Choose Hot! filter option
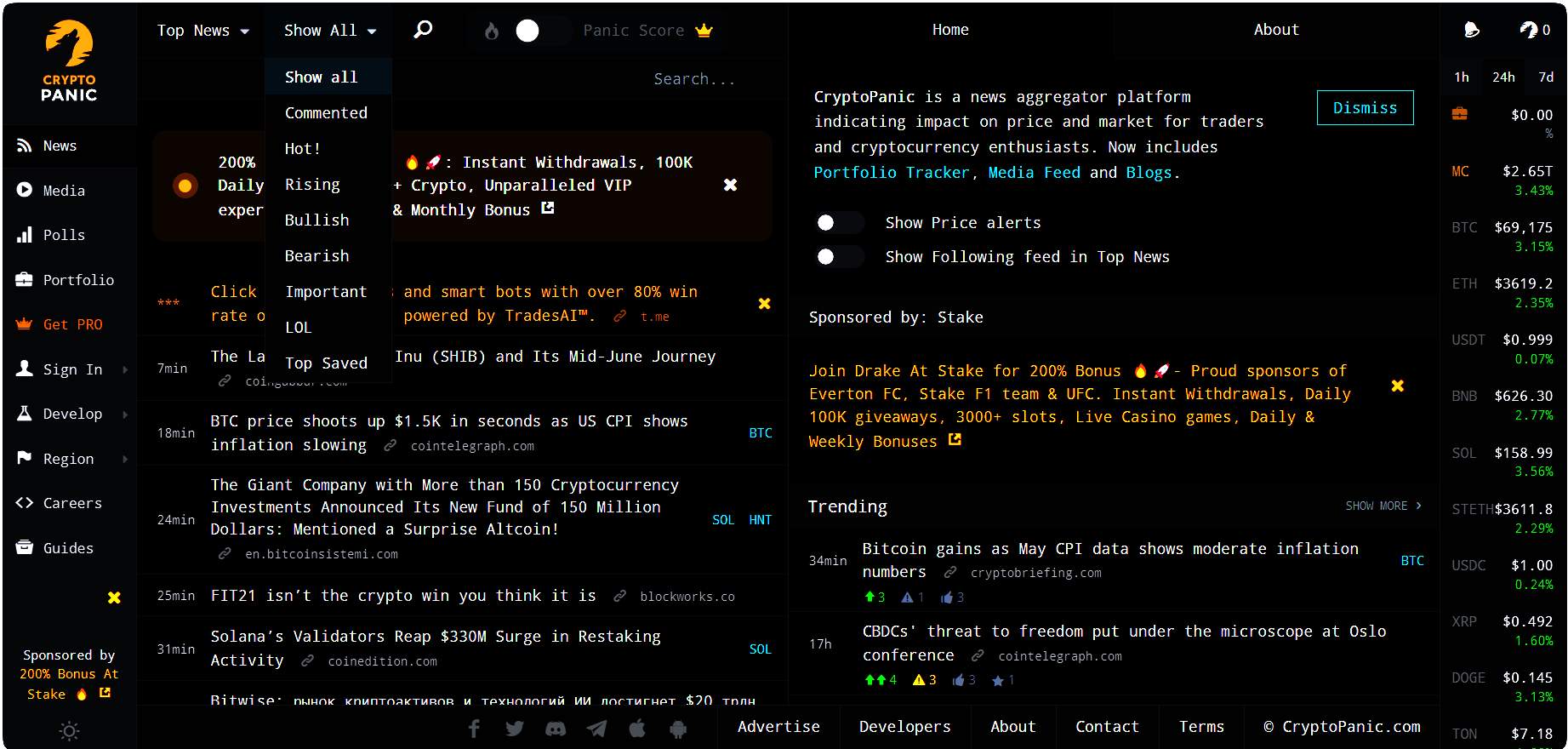 (x=328, y=149)
